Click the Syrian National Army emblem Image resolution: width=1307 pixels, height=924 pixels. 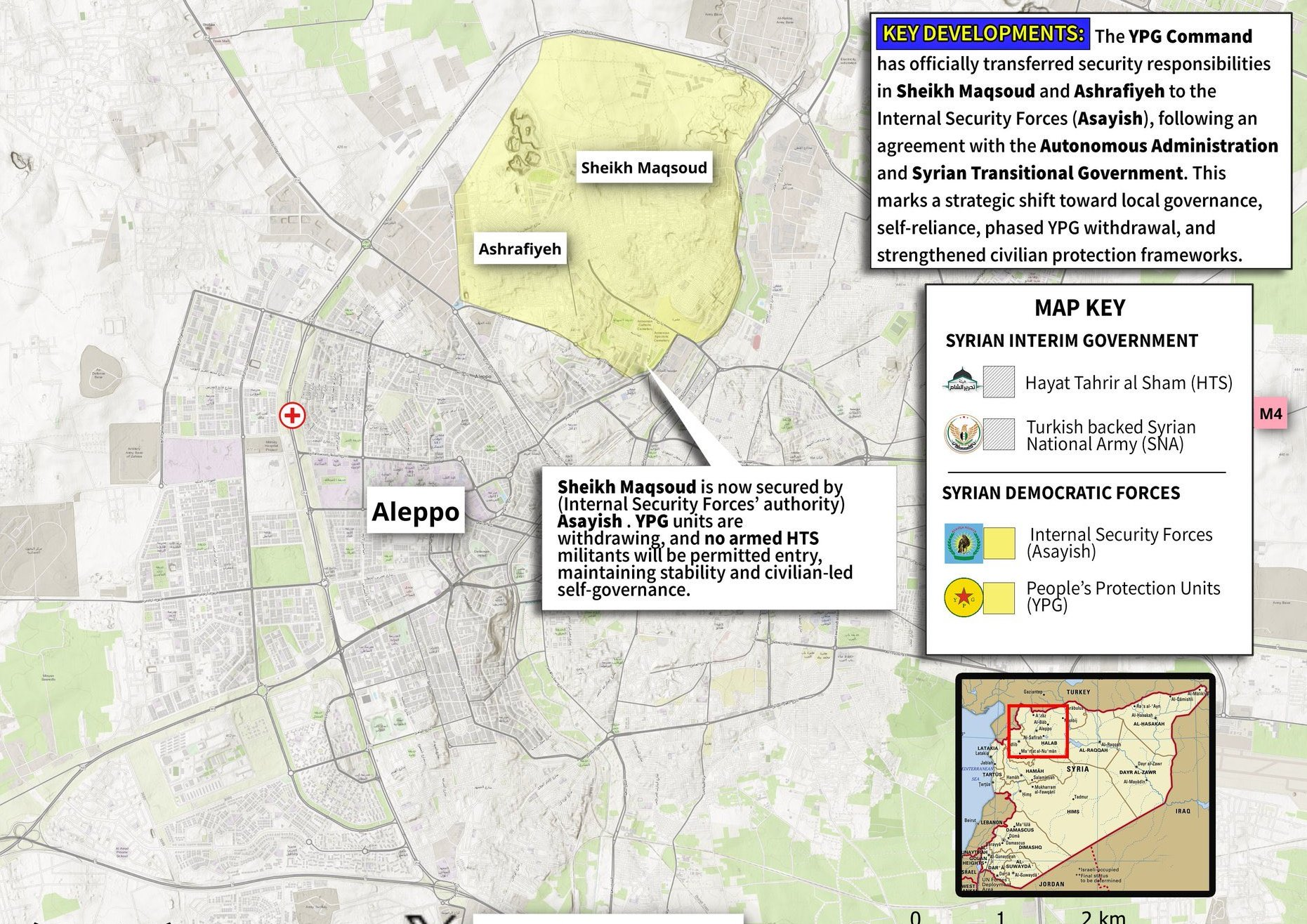[961, 434]
